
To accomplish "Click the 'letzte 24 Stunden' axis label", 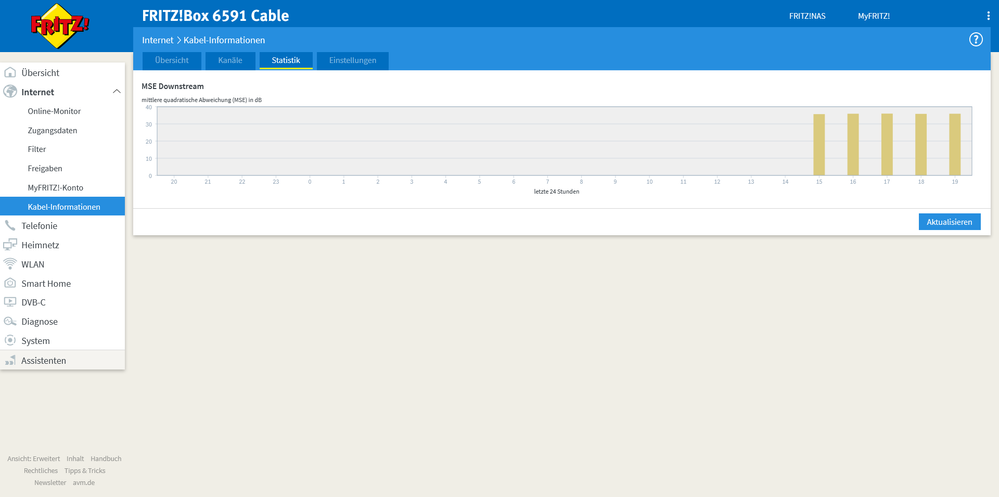I will pyautogui.click(x=556, y=192).
